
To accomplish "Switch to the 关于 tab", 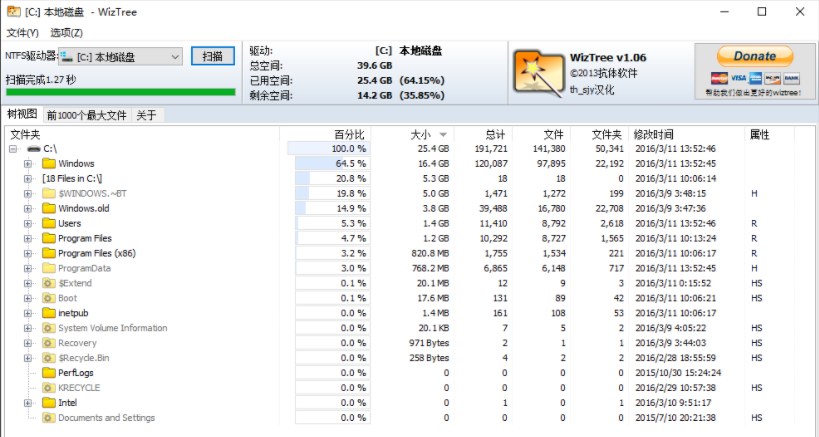I will coord(146,115).
